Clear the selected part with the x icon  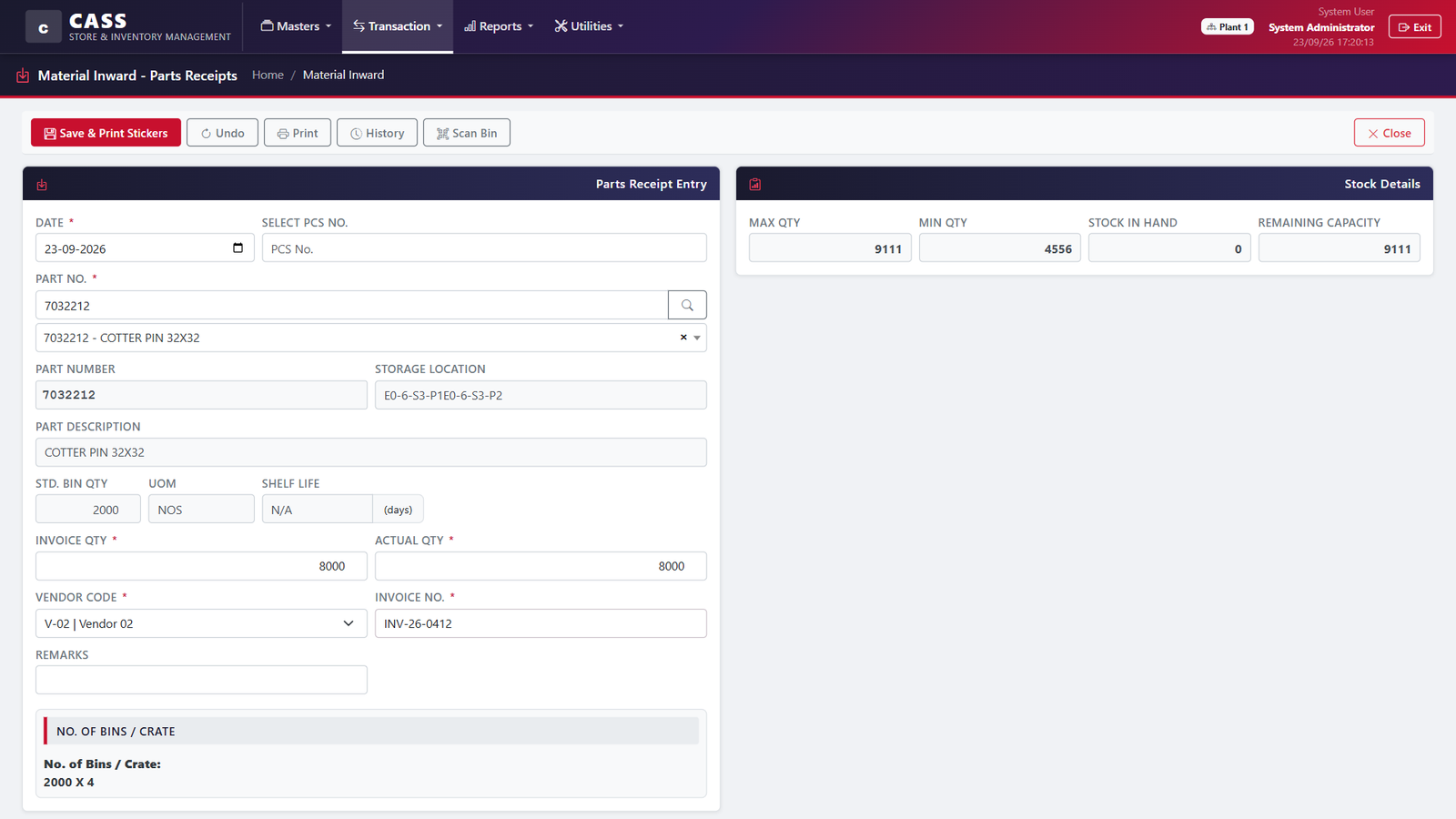pyautogui.click(x=683, y=338)
